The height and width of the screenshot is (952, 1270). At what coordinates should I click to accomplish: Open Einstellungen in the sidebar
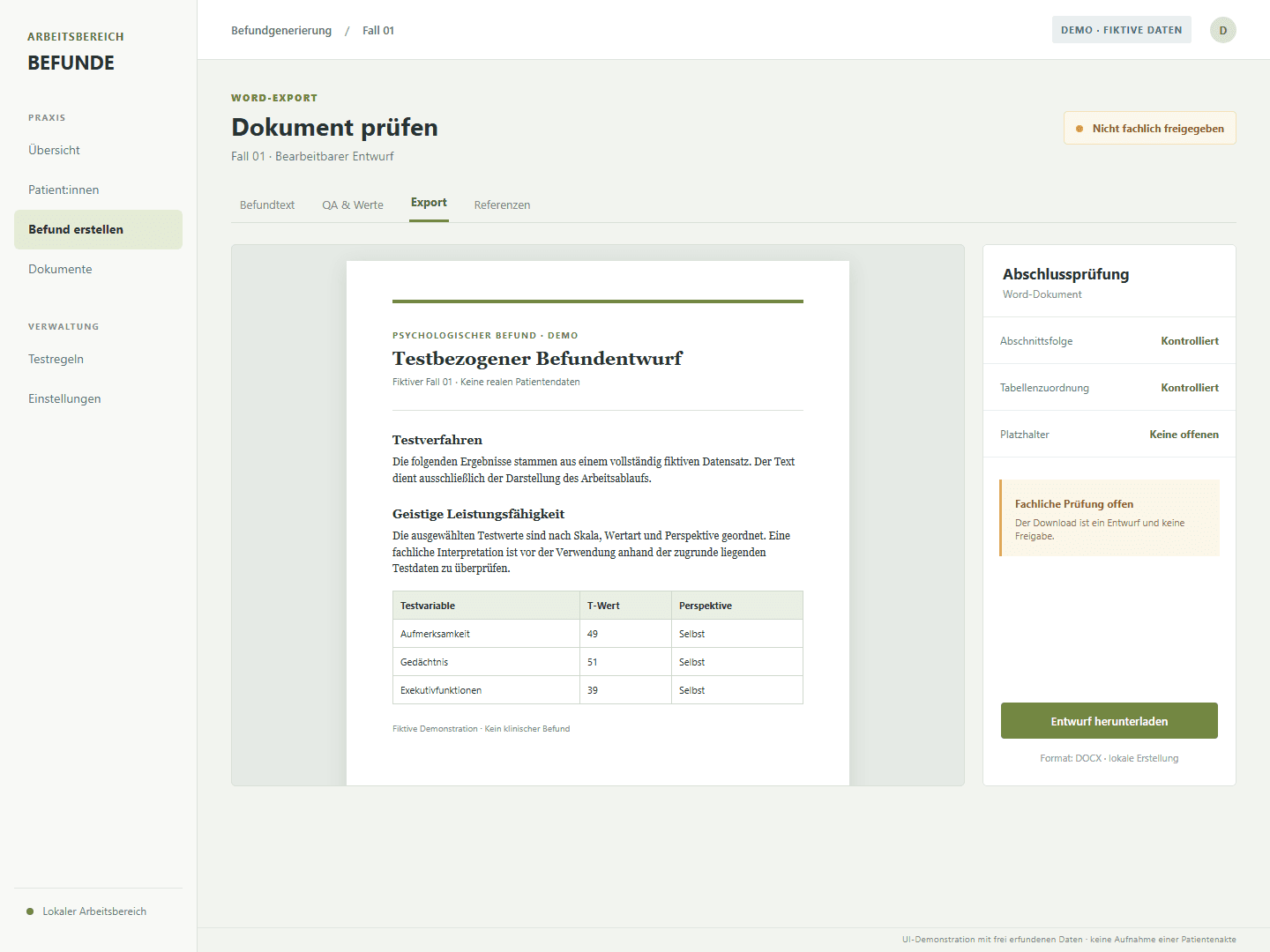tap(98, 398)
